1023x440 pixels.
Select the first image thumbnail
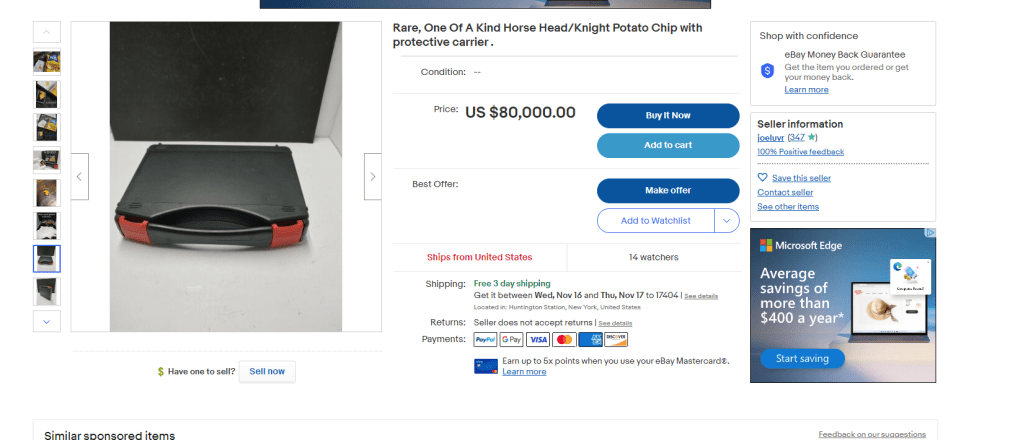coord(47,62)
